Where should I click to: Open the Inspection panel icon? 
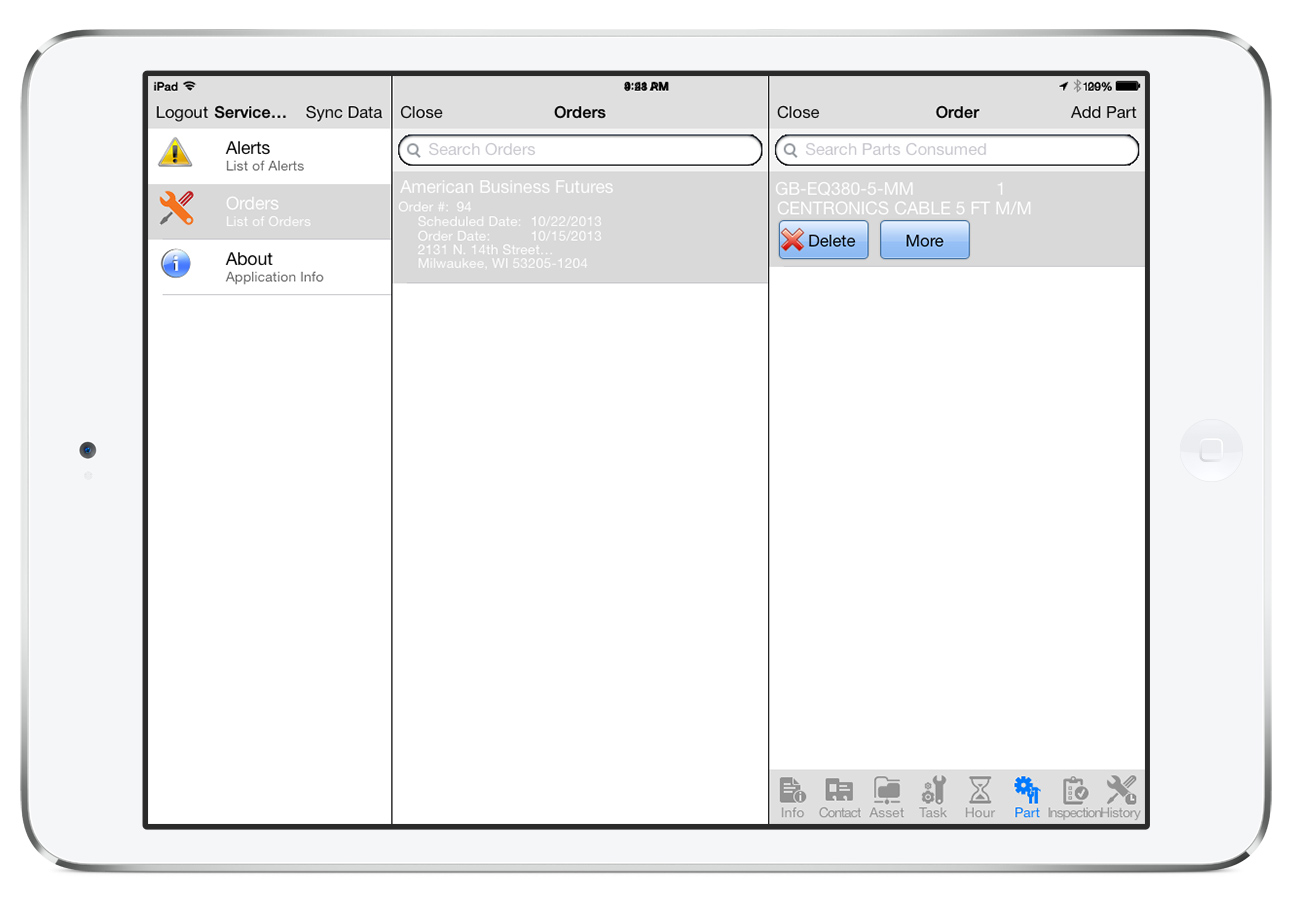pyautogui.click(x=1075, y=795)
